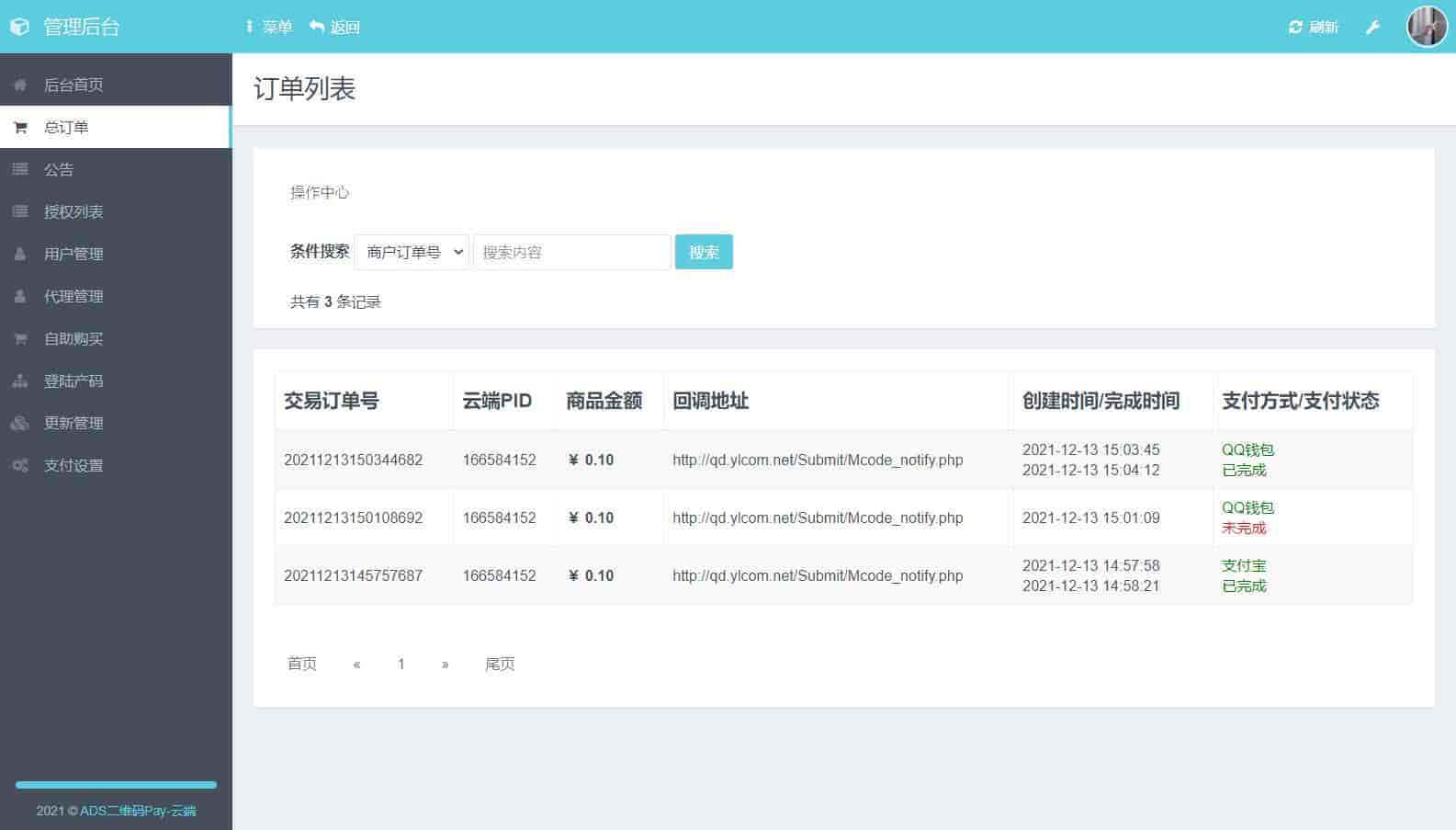This screenshot has height=830, width=1456.
Task: Click the shopping cart icon beside 总订单
Action: pyautogui.click(x=19, y=128)
